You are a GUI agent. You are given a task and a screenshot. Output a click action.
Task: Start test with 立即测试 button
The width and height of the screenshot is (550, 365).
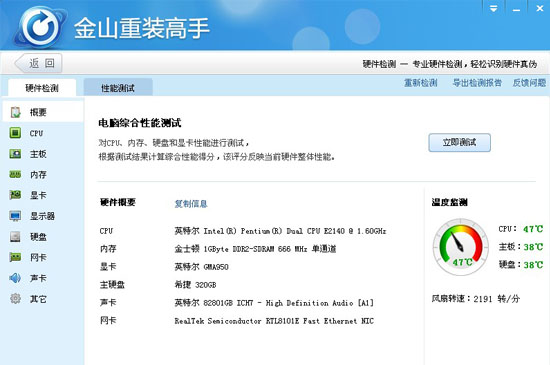pyautogui.click(x=460, y=143)
